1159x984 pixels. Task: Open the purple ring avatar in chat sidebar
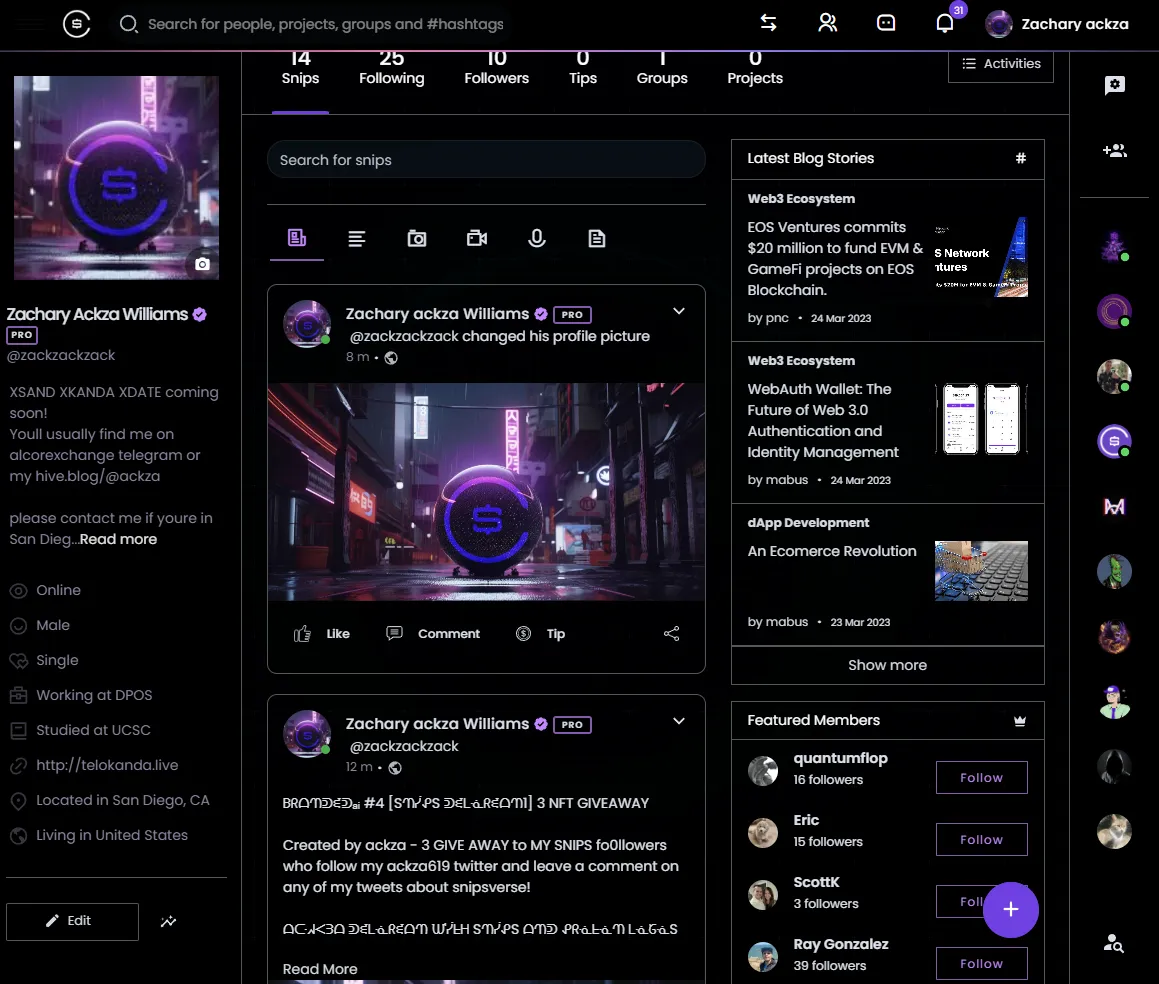[1114, 311]
